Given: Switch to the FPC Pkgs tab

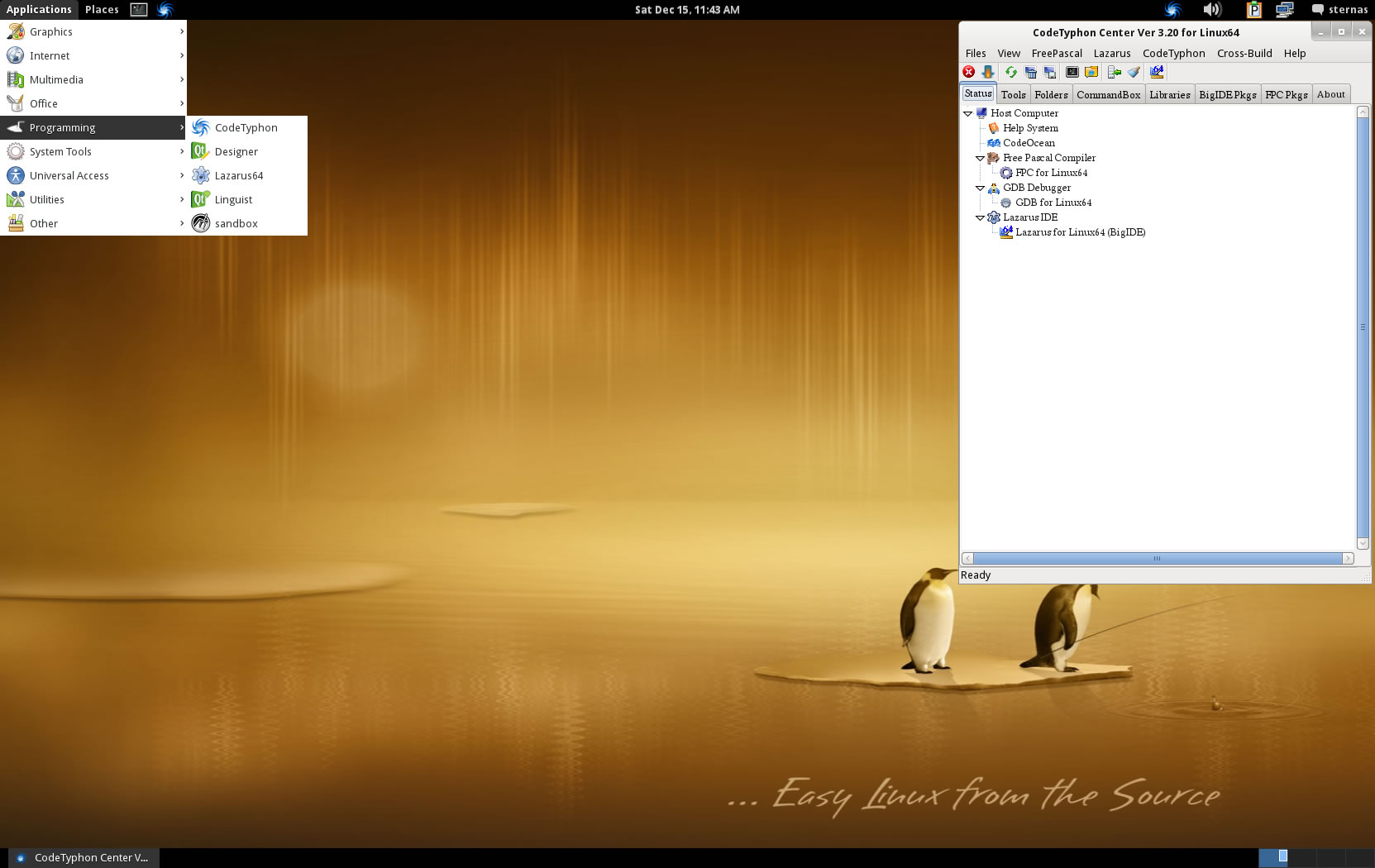Looking at the screenshot, I should 1287,94.
